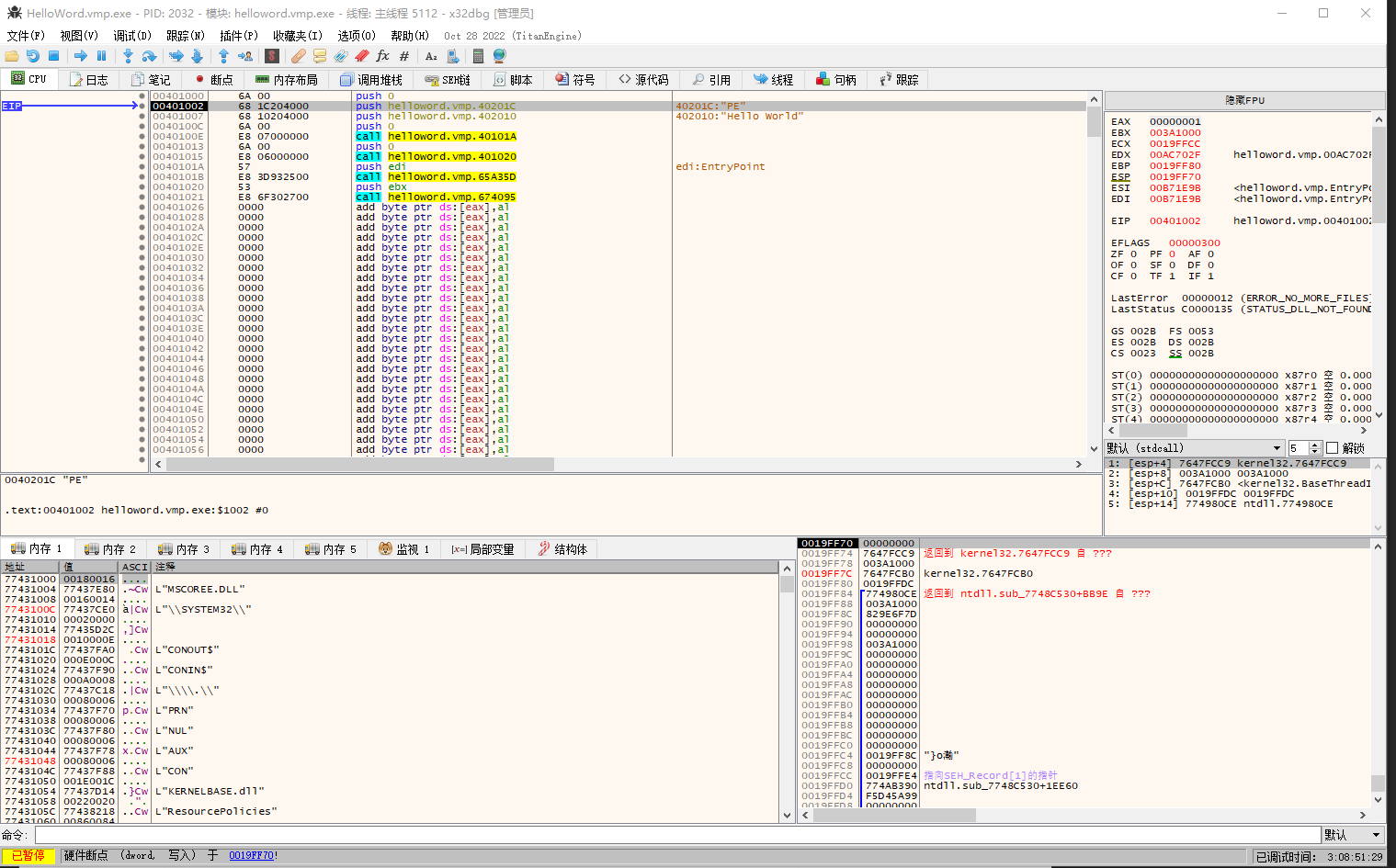
Task: Switch to the 引用 tab
Action: click(712, 80)
